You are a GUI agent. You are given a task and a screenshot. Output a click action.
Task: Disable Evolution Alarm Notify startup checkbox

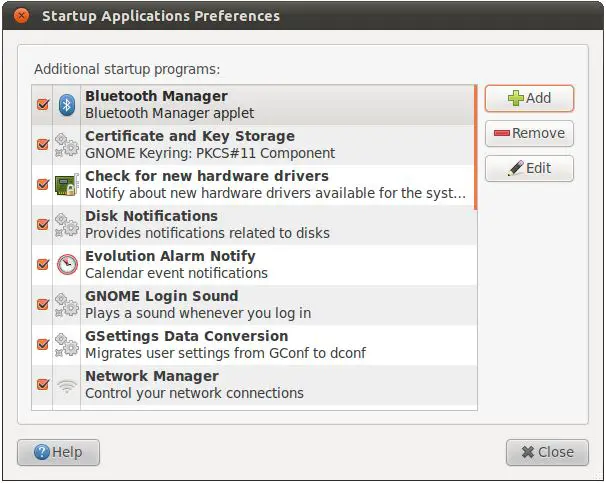tap(42, 264)
